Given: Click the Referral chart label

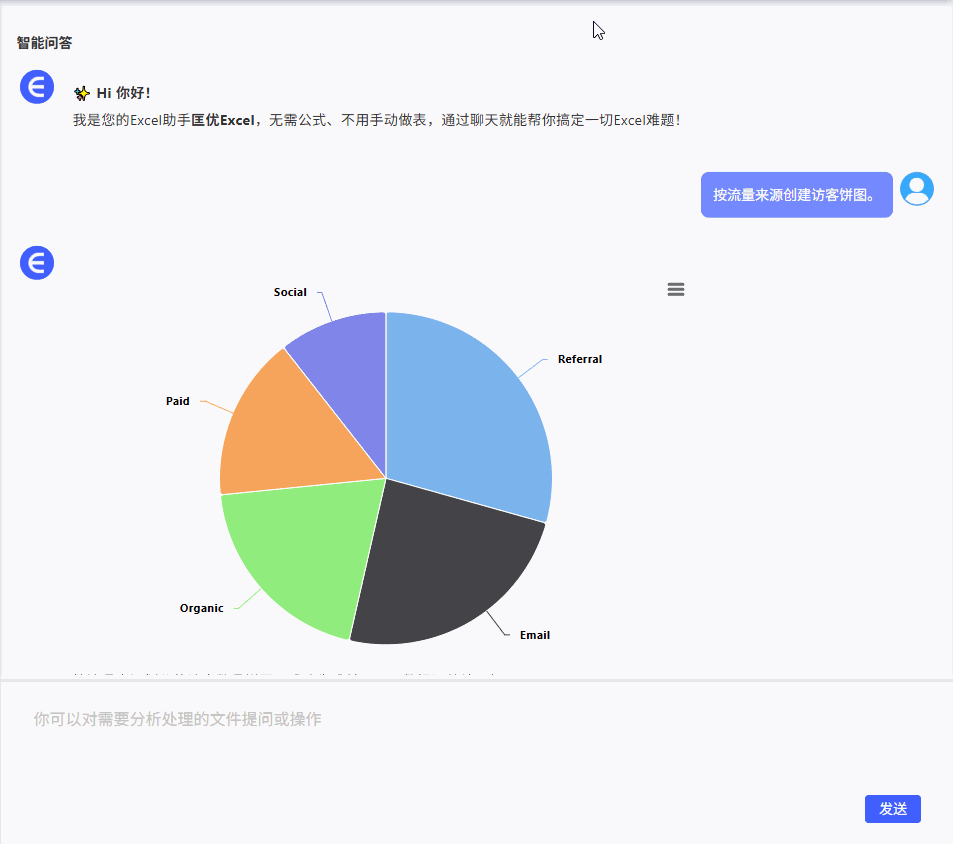Looking at the screenshot, I should click(x=580, y=359).
